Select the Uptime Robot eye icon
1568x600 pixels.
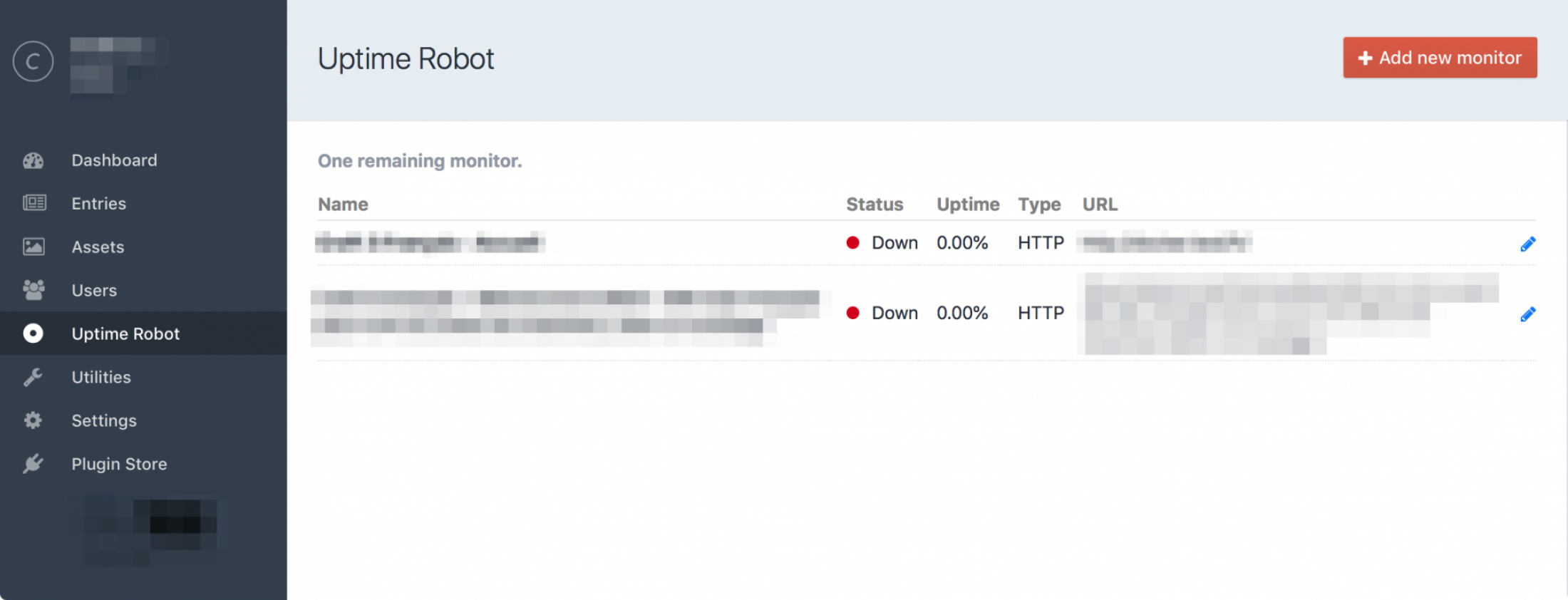pyautogui.click(x=33, y=333)
